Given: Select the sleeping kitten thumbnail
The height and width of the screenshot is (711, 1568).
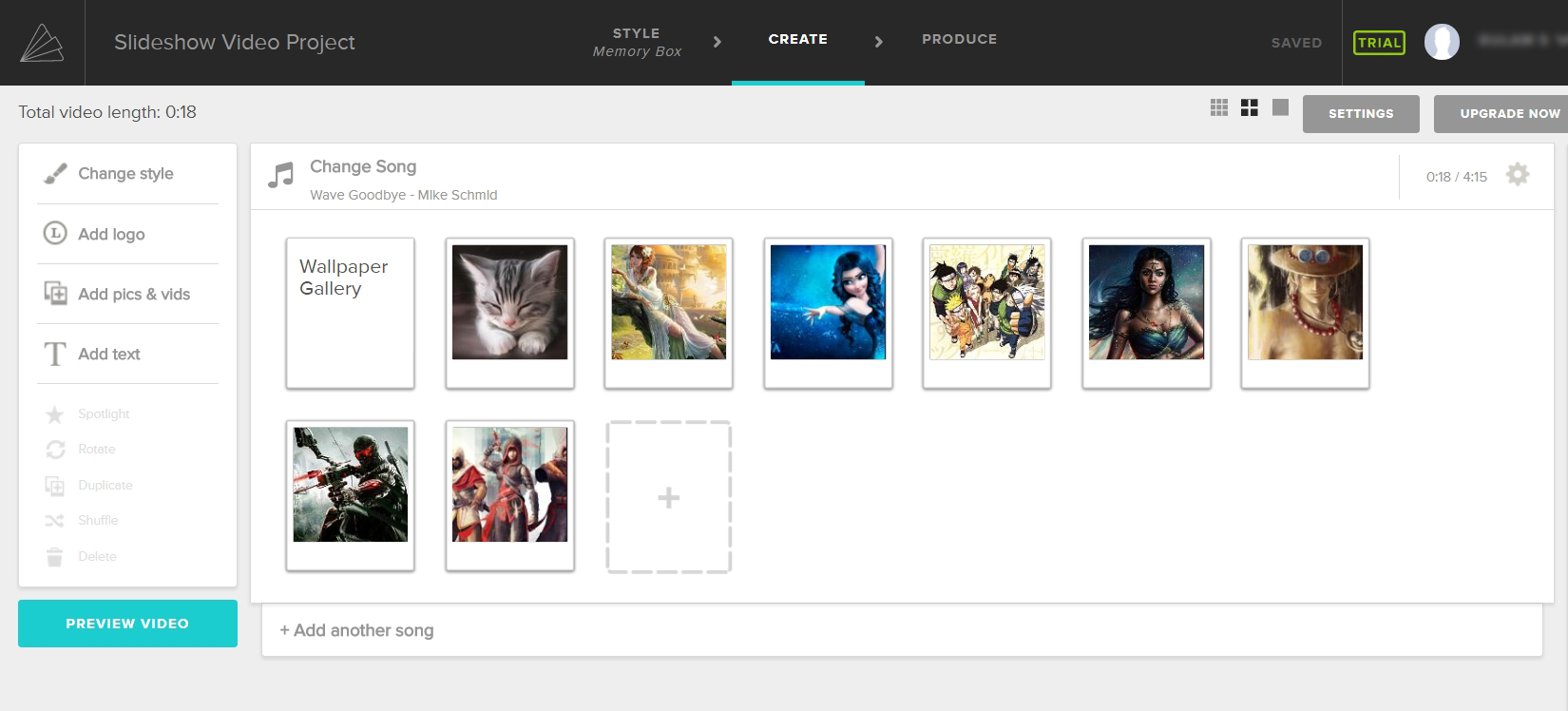Looking at the screenshot, I should tap(510, 314).
